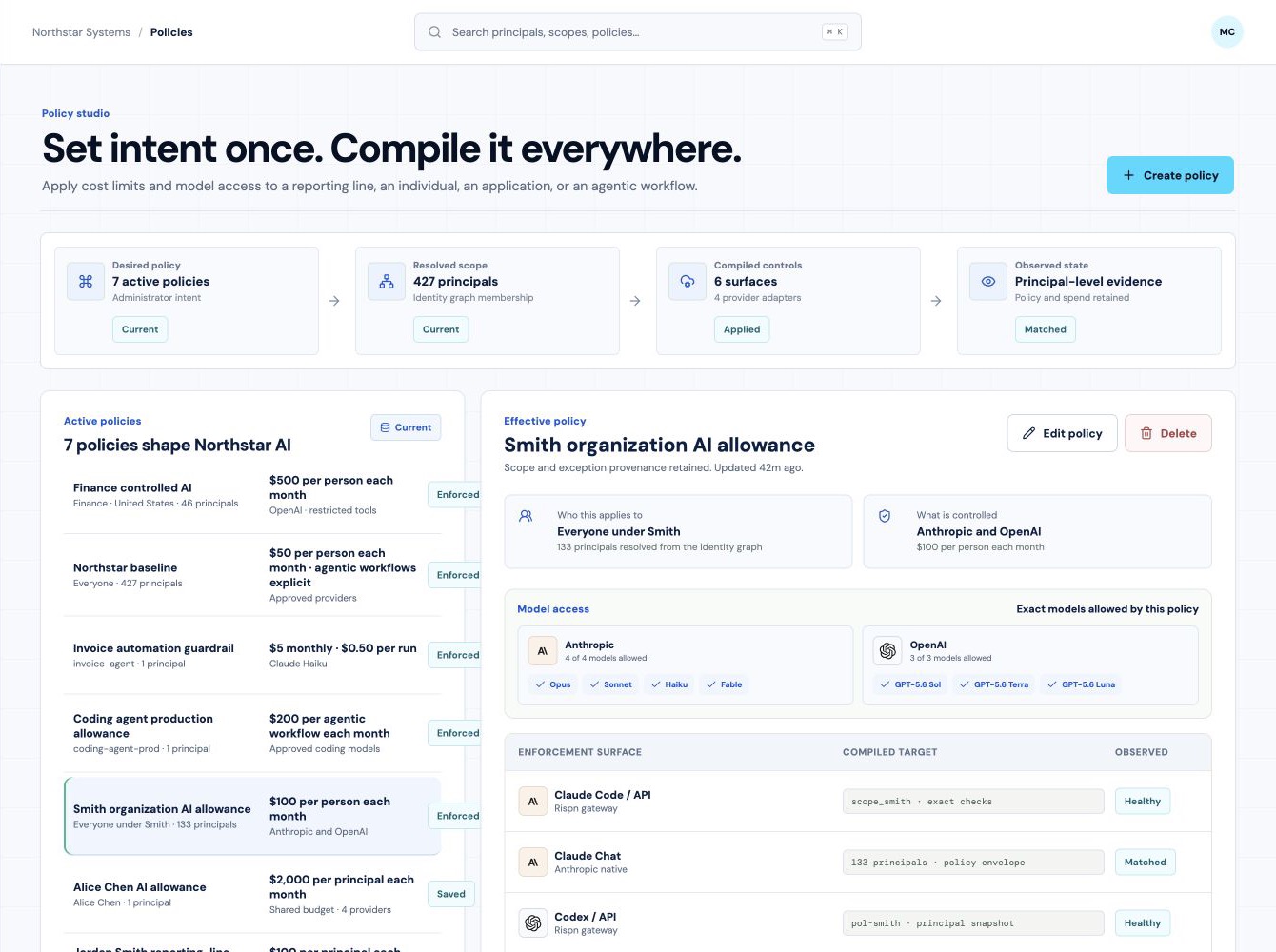Click the Anthropic logo in Claude Code / API row
This screenshot has height=952, width=1276.
[533, 802]
